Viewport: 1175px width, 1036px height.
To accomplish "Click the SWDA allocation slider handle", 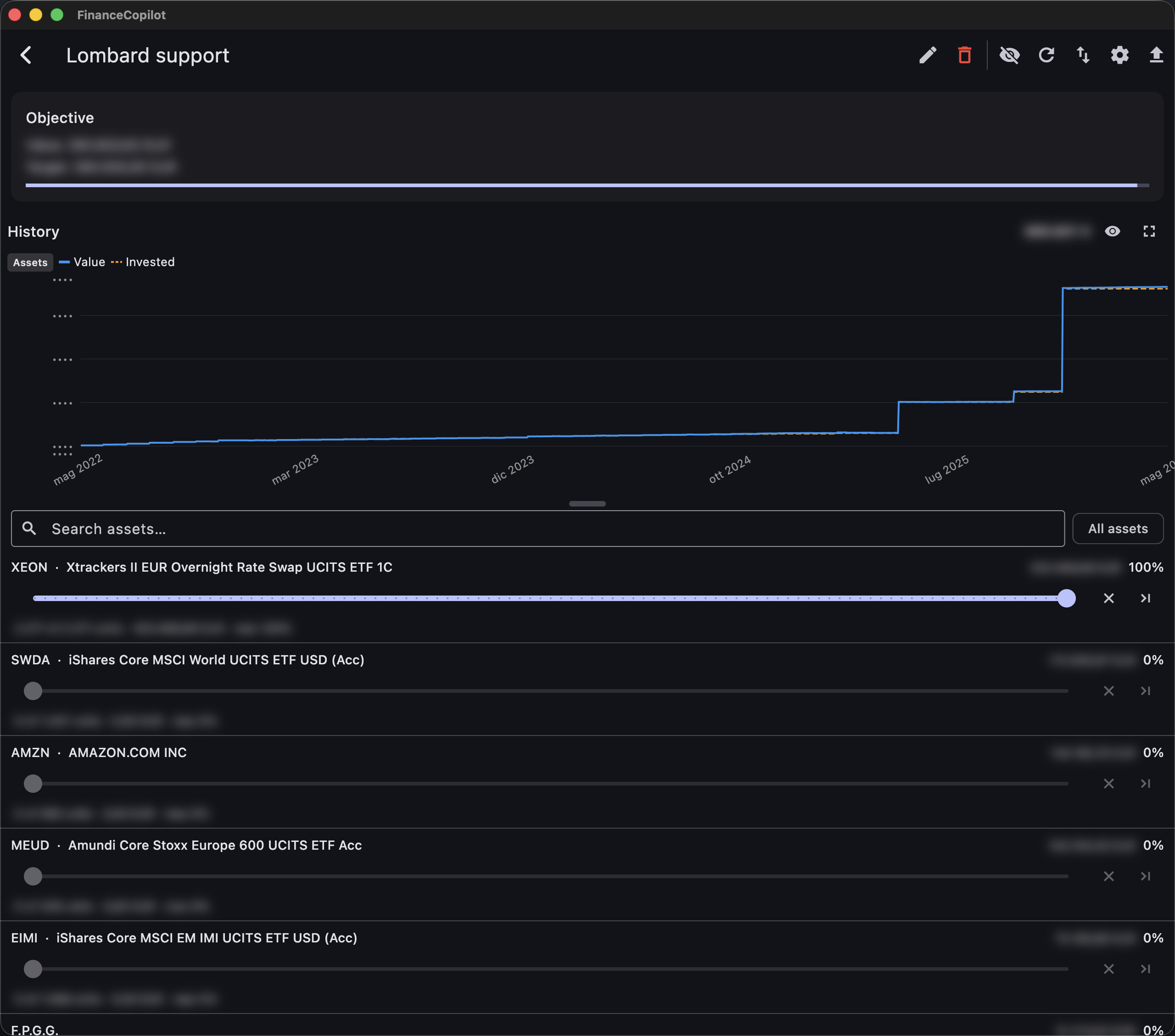I will (33, 691).
